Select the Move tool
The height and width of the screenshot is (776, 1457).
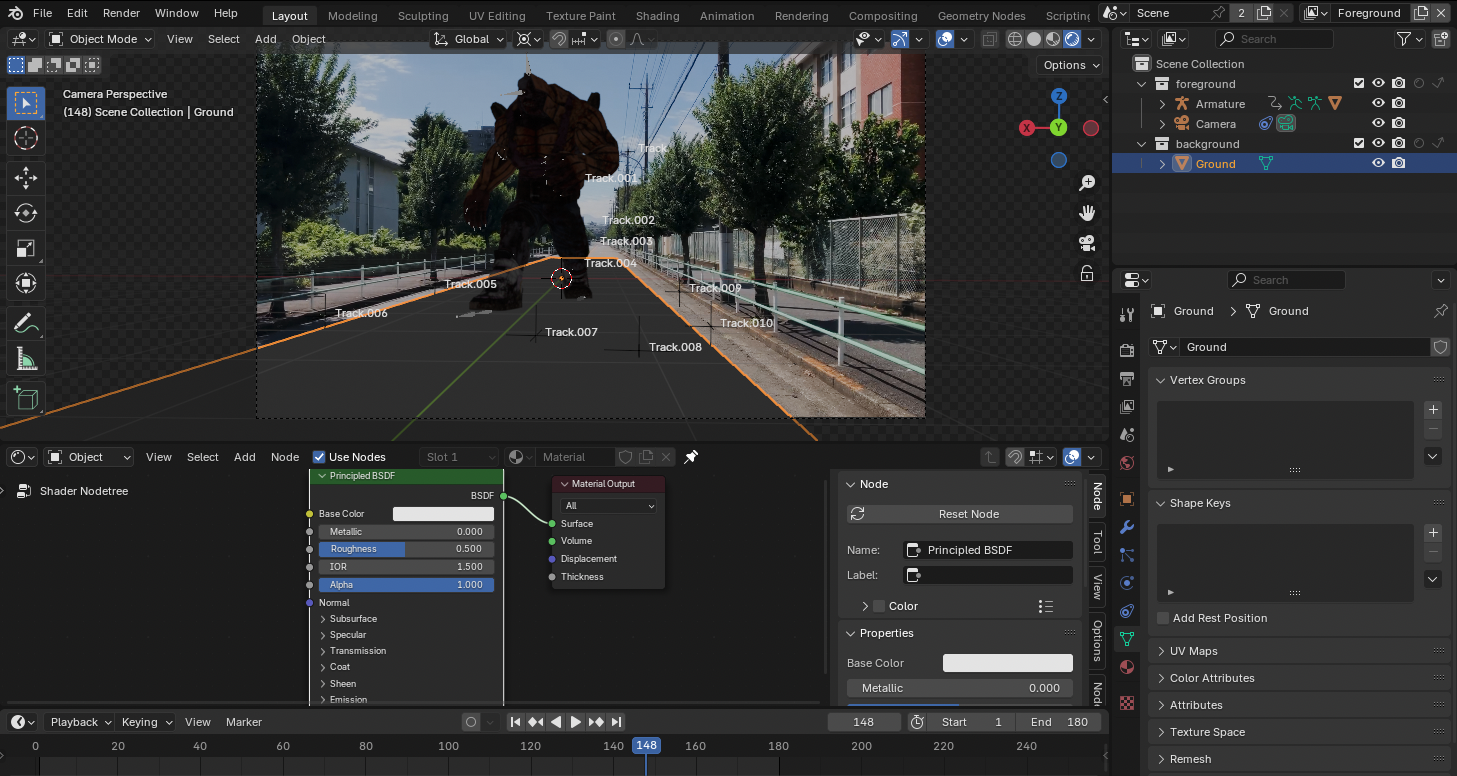(26, 178)
